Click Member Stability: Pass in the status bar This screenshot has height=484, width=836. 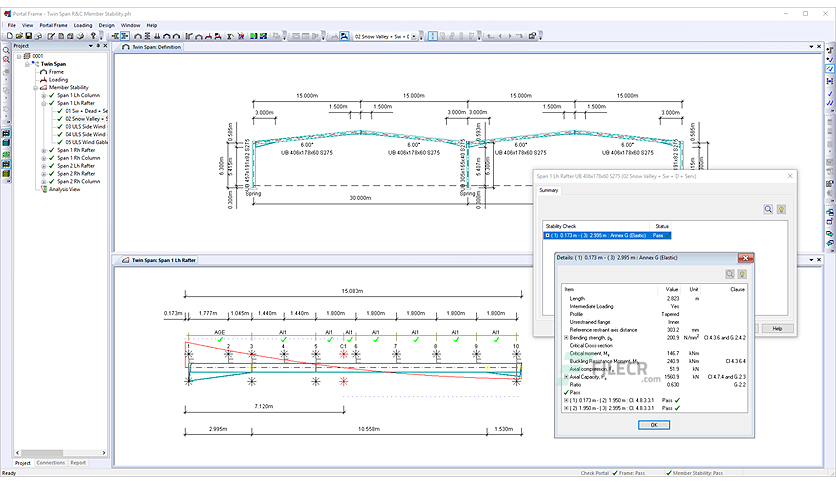tap(695, 473)
